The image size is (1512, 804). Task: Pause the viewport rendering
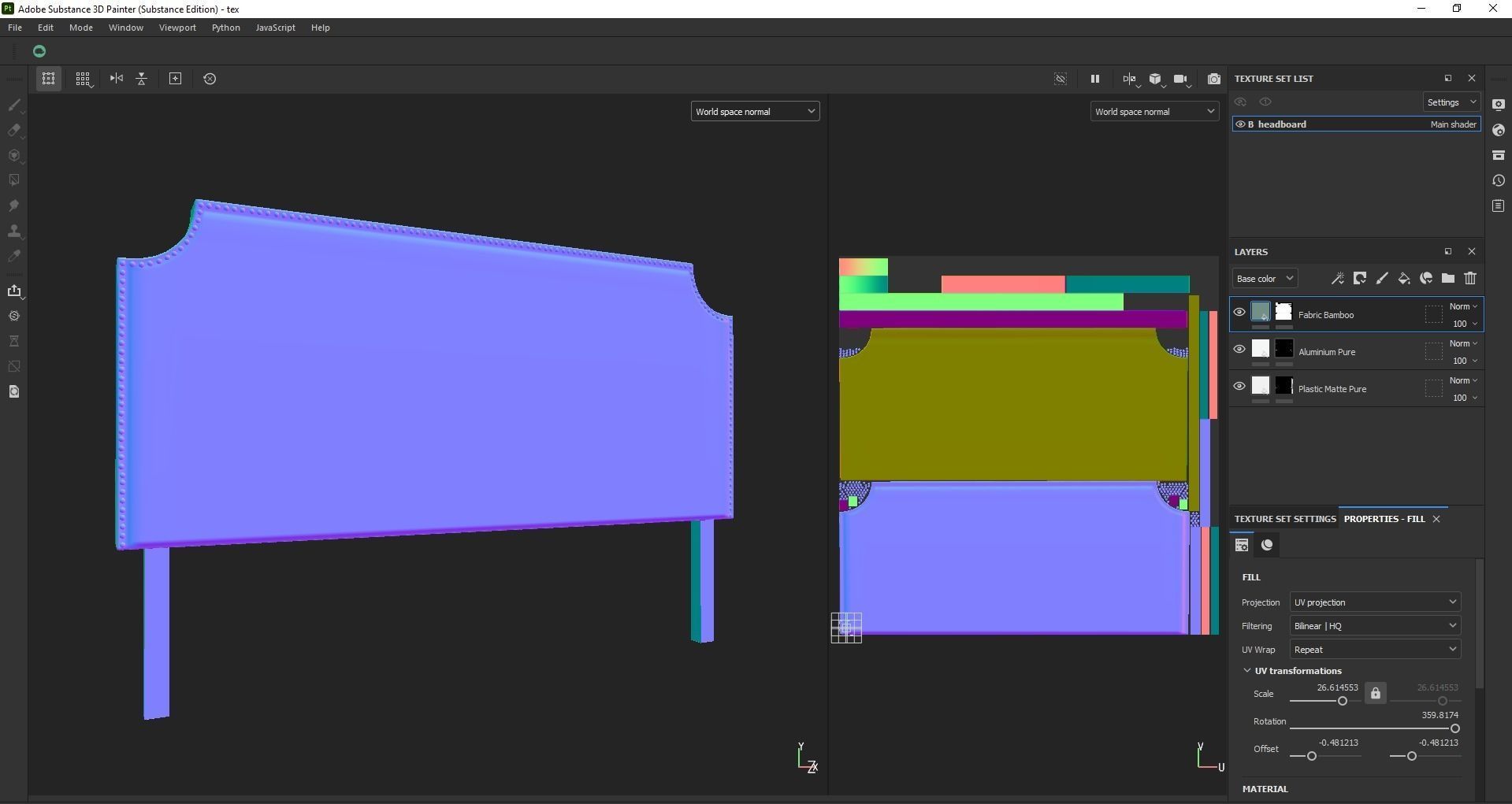click(x=1094, y=79)
